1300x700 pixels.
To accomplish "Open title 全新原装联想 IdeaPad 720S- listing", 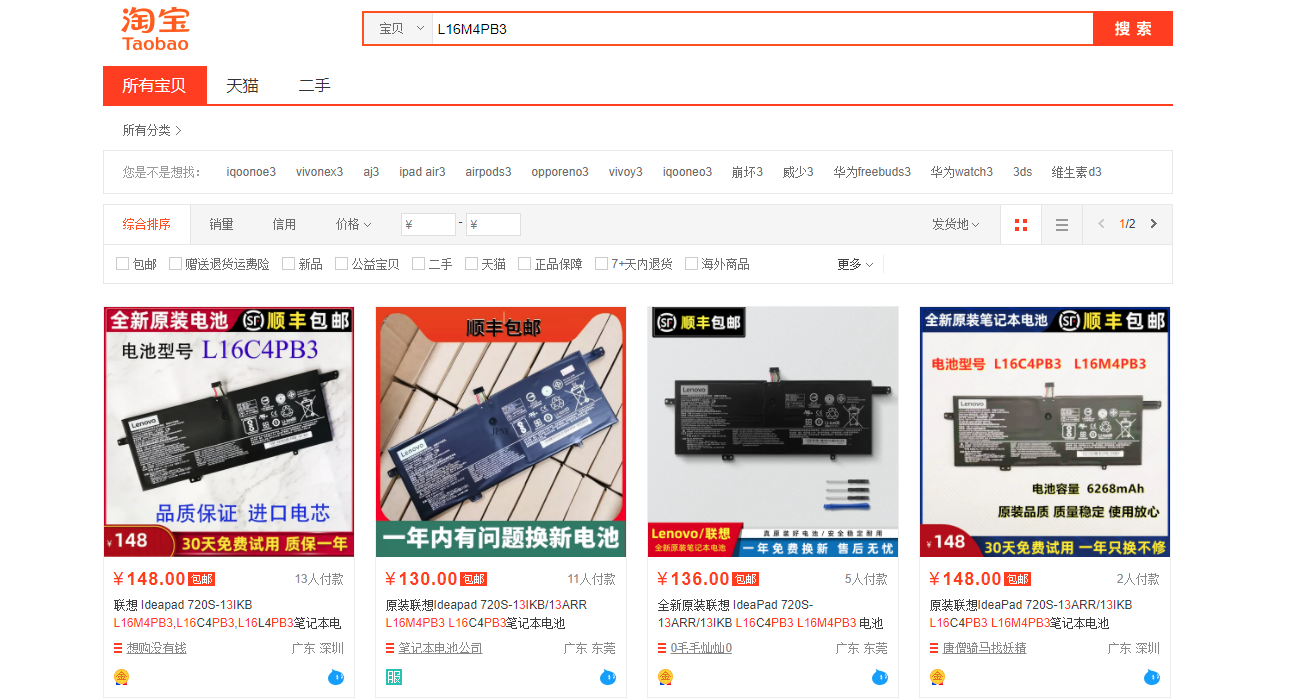I will [x=771, y=614].
